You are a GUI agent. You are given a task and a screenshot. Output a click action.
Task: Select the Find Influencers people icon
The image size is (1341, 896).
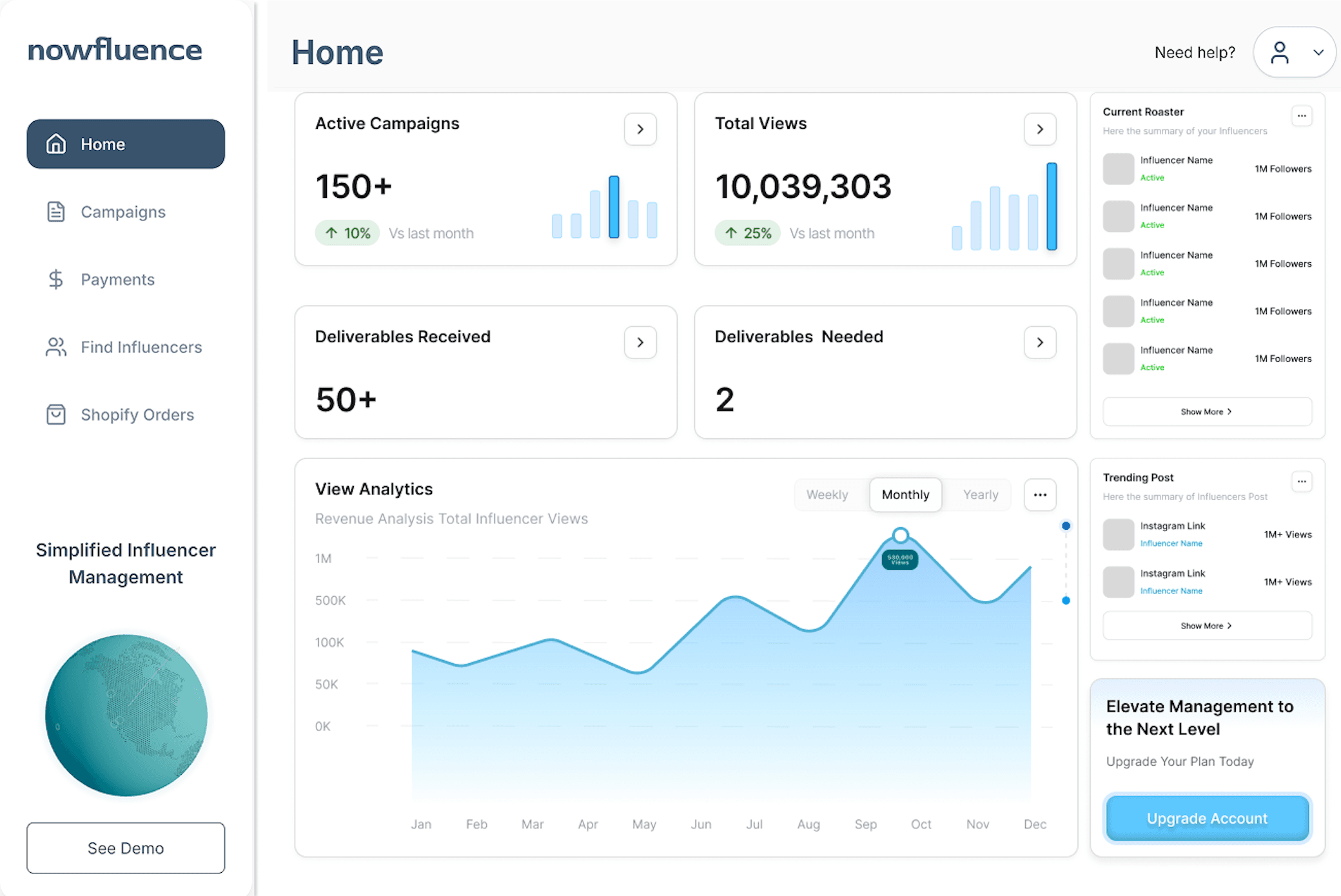56,347
